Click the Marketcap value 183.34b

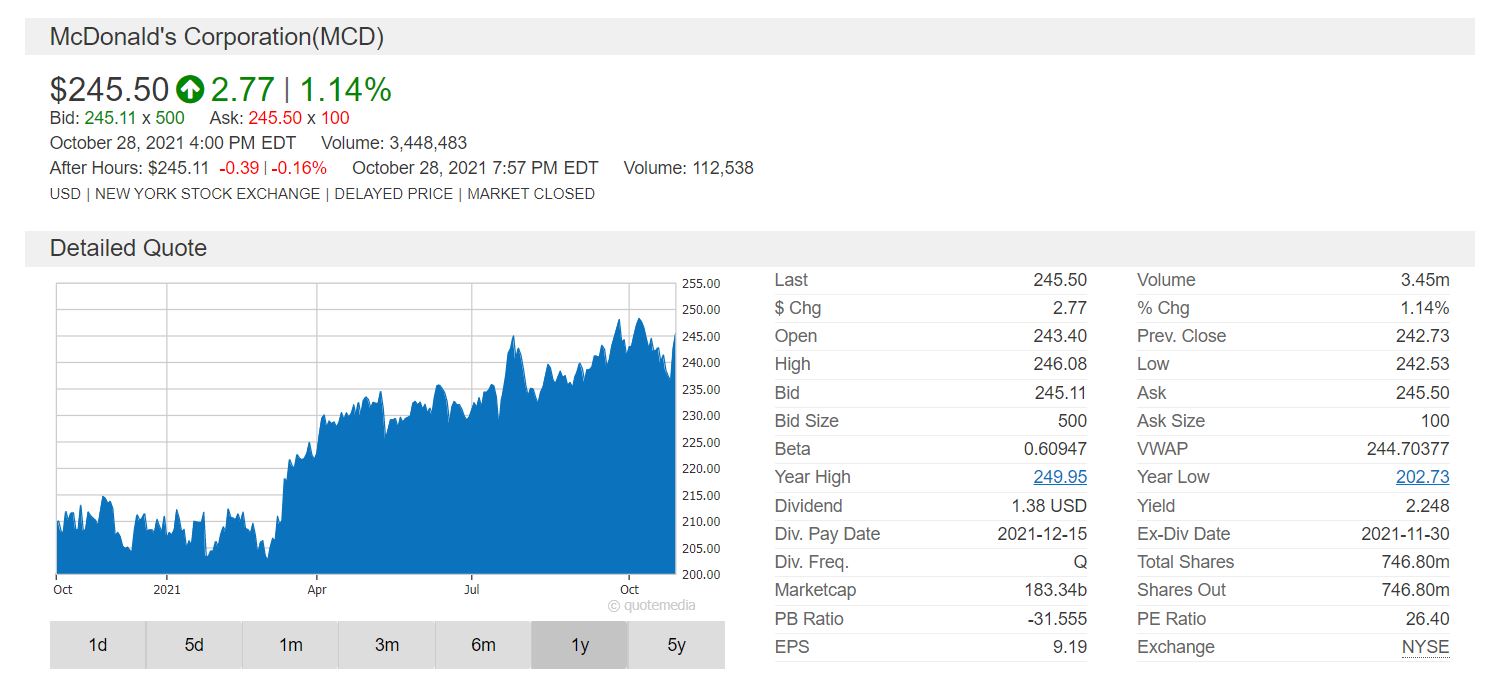click(x=1053, y=590)
